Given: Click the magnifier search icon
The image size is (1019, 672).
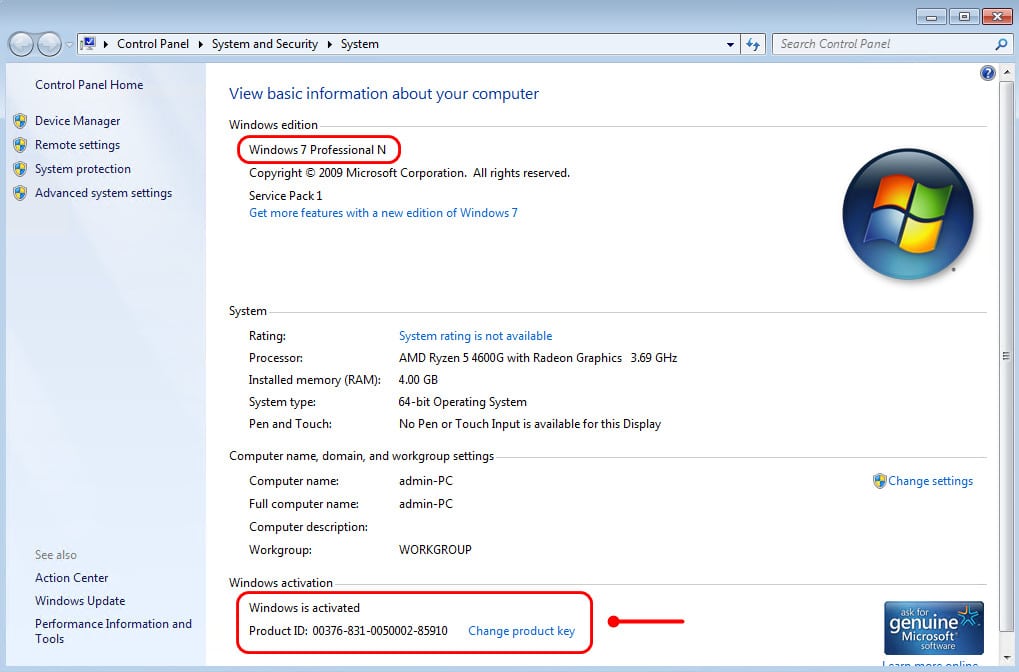Looking at the screenshot, I should pyautogui.click(x=1001, y=44).
